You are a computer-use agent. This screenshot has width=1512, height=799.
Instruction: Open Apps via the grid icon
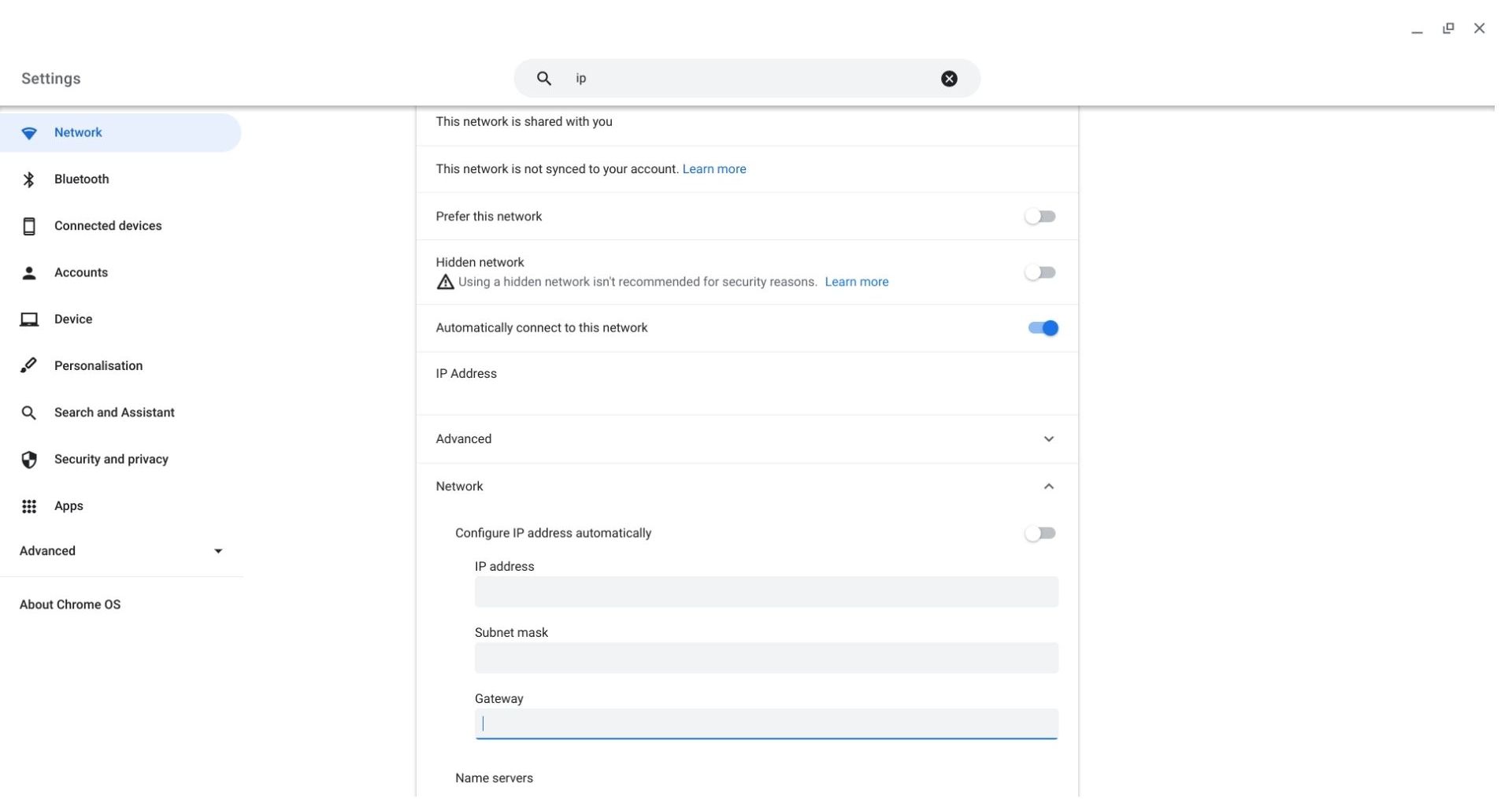coord(29,506)
